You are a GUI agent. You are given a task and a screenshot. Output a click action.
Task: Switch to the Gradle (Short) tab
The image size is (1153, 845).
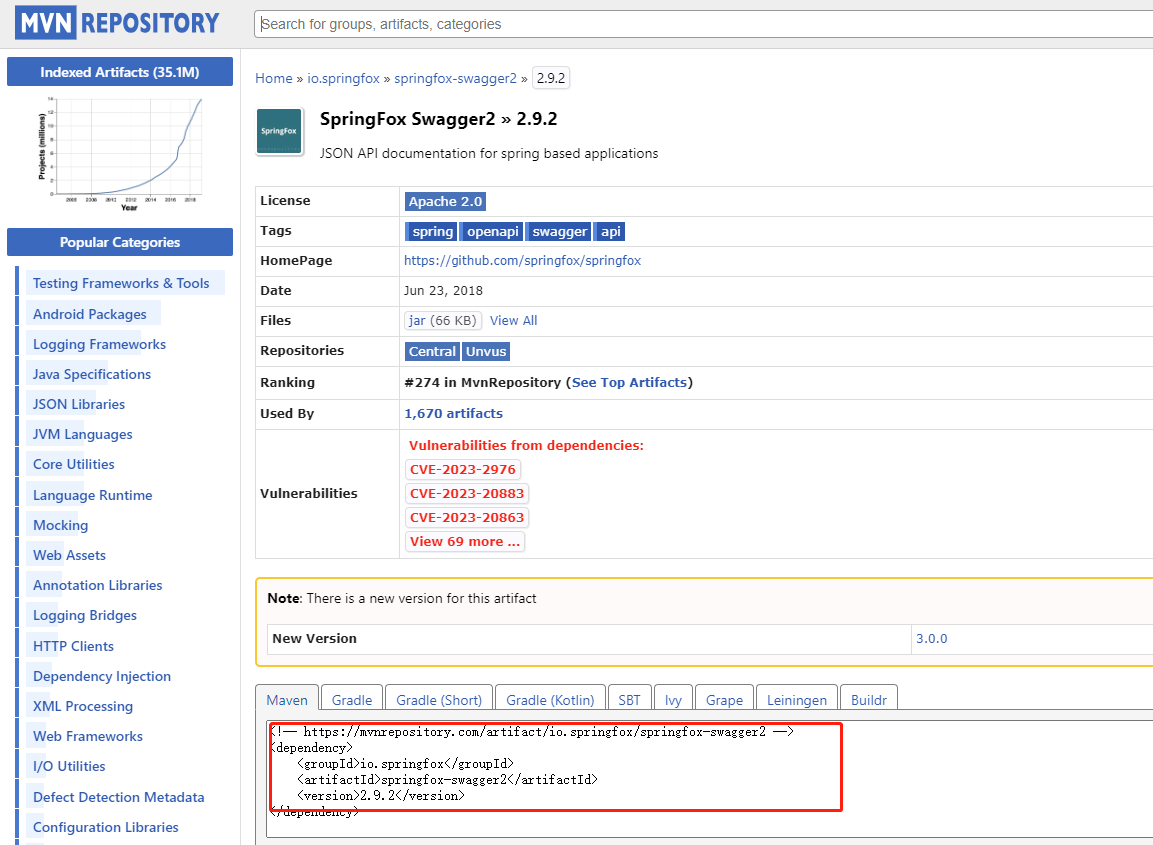tap(439, 699)
